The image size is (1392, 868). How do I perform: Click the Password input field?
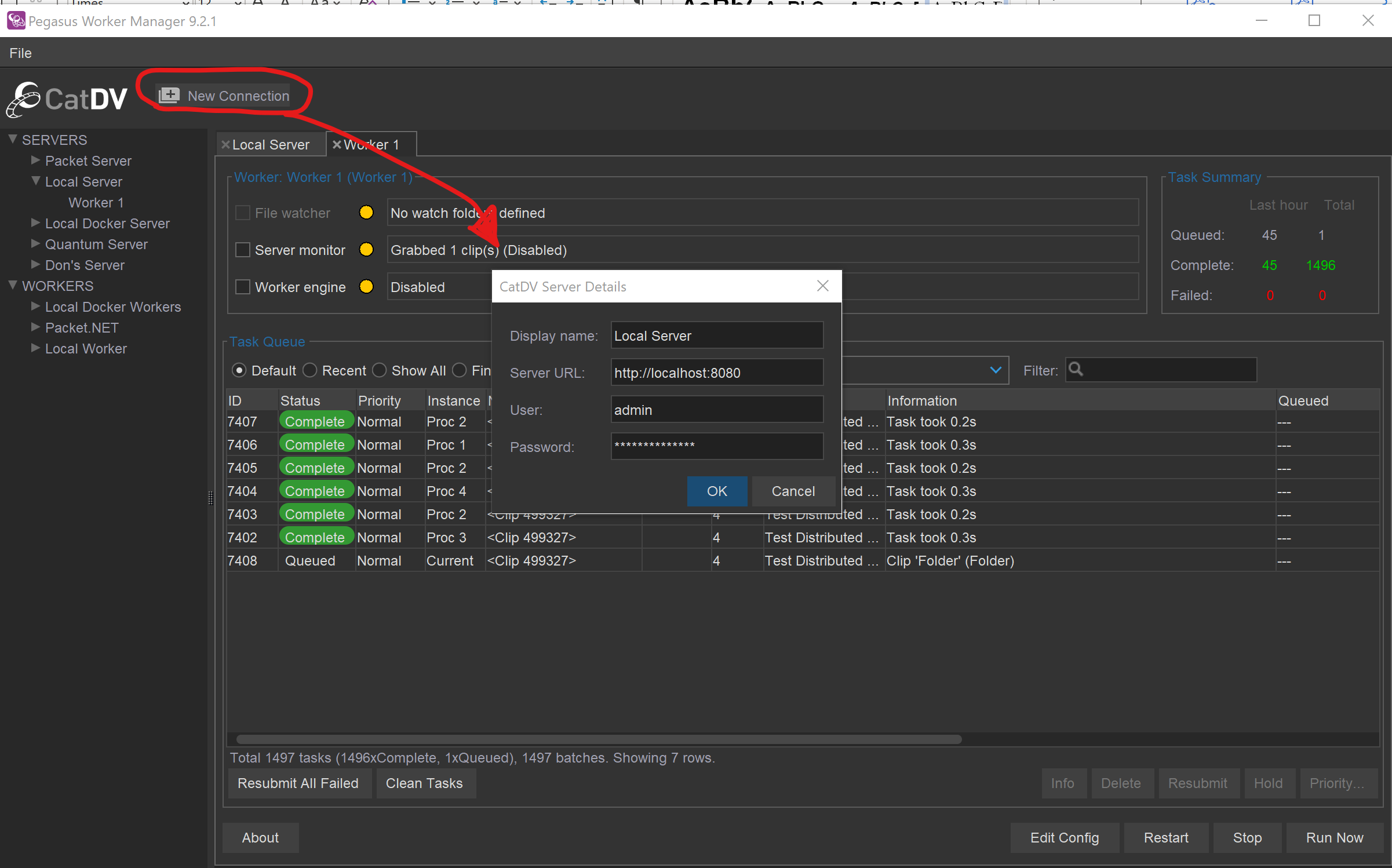coord(717,446)
